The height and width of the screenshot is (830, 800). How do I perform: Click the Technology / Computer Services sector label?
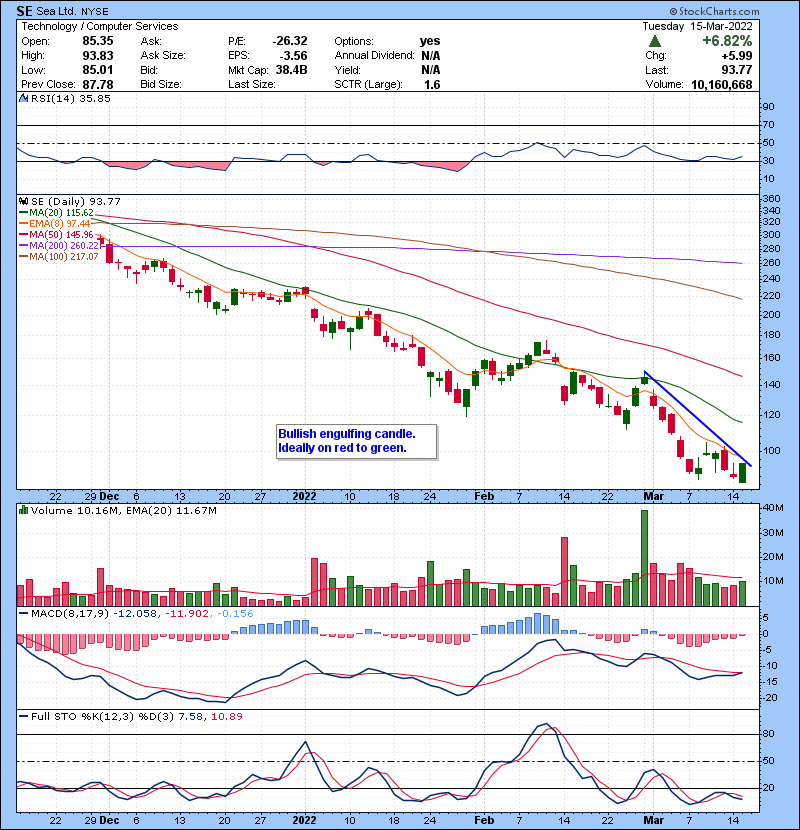coord(100,26)
